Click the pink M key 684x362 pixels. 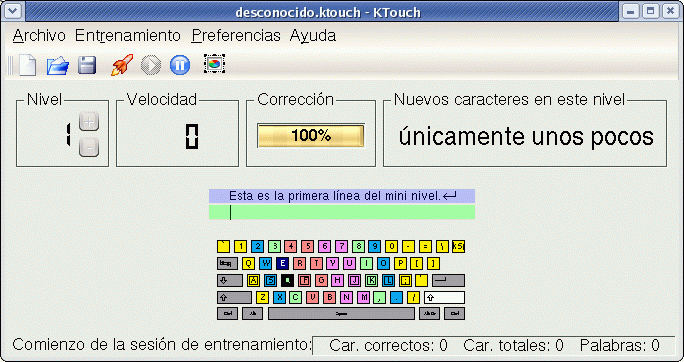click(363, 297)
